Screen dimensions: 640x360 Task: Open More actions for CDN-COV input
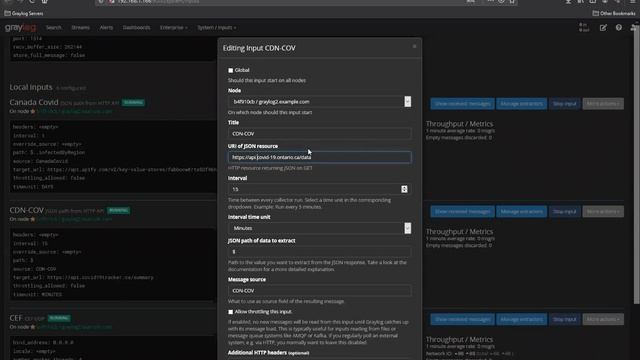[x=603, y=211]
